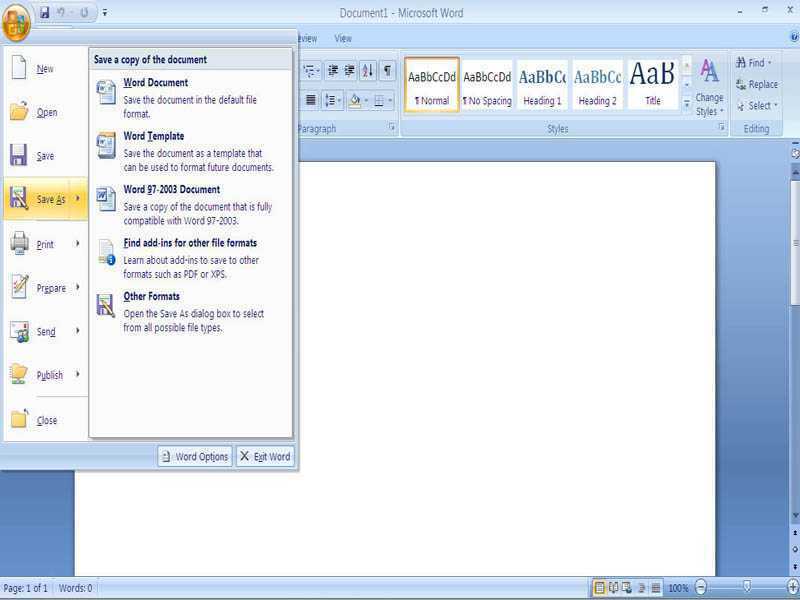Image resolution: width=800 pixels, height=600 pixels.
Task: Expand the Styles gallery More arrow
Action: pyautogui.click(x=687, y=103)
